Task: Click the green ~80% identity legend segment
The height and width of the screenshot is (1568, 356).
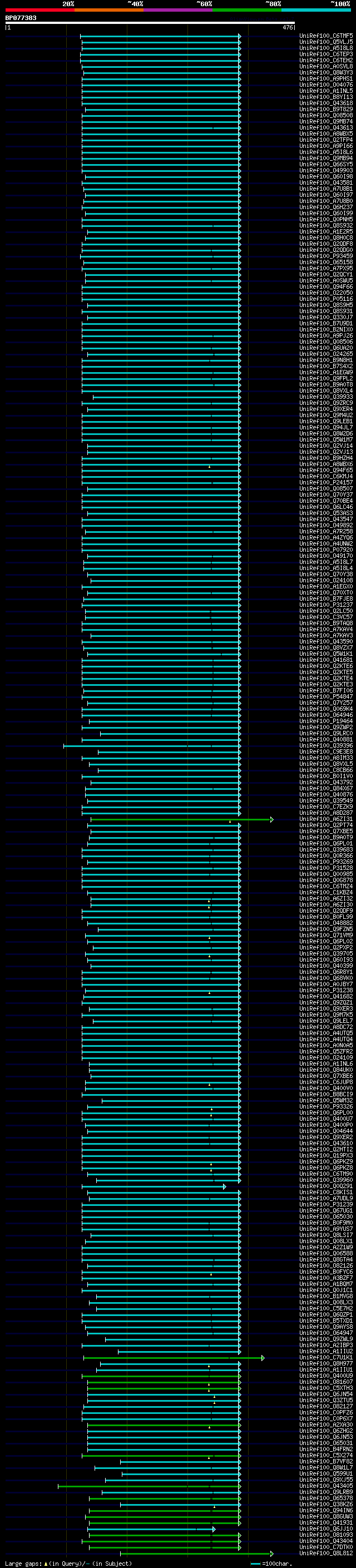Action: tap(247, 10)
